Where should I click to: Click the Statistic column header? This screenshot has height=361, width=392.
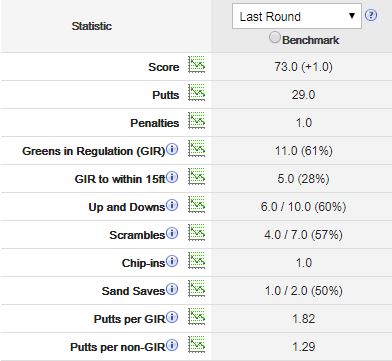coord(92,26)
